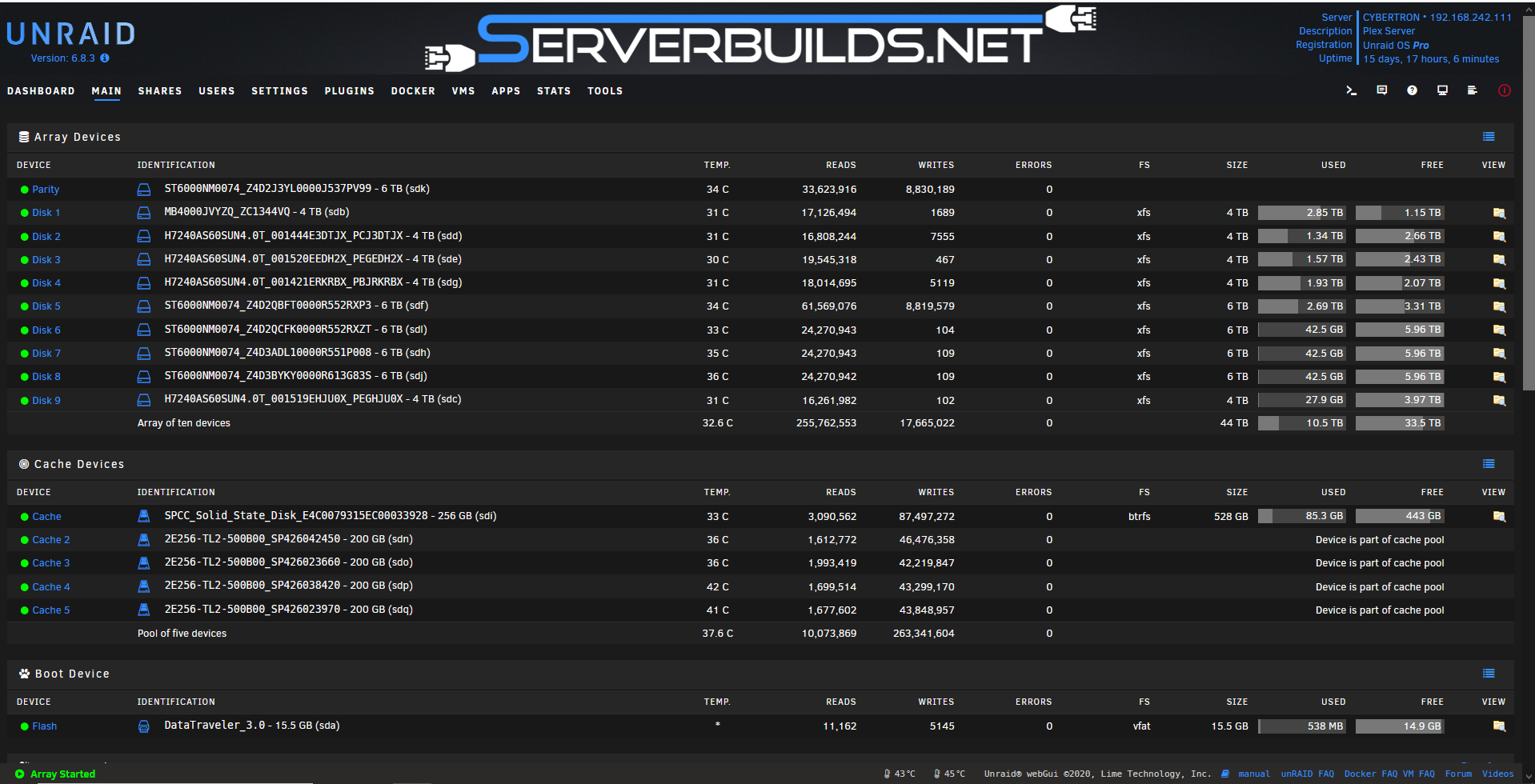Open Videos footer link
The height and width of the screenshot is (784, 1535).
click(x=1498, y=774)
